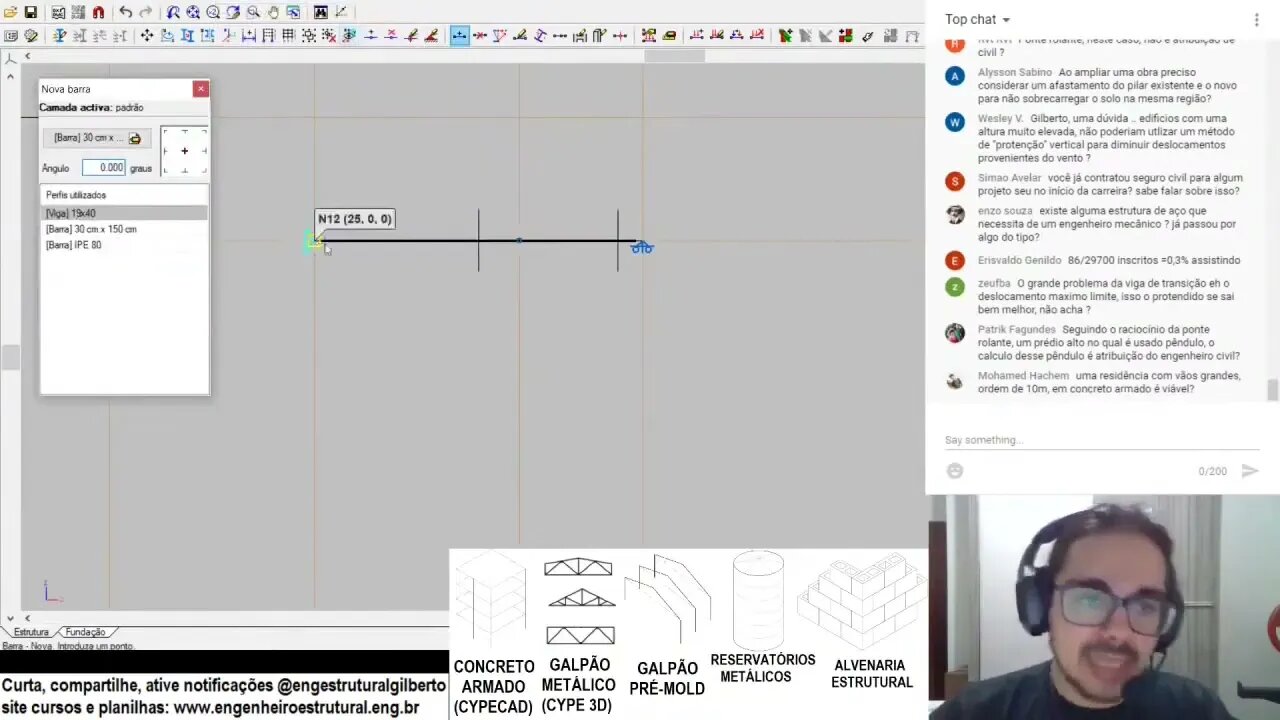Screen dimensions: 1280x720
Task: Select the center anchor point in position grid
Action: (x=184, y=151)
